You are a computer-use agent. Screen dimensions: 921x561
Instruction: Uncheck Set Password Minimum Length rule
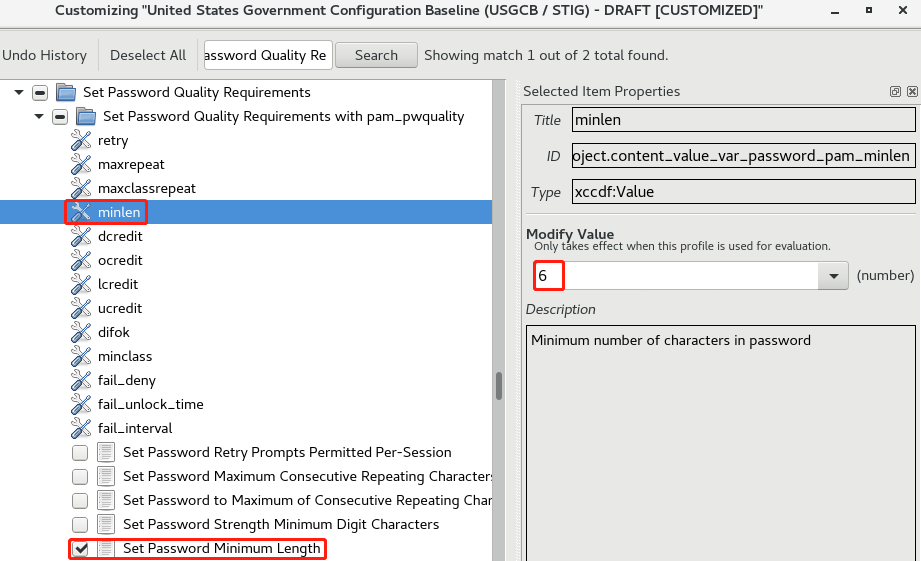pyautogui.click(x=80, y=549)
